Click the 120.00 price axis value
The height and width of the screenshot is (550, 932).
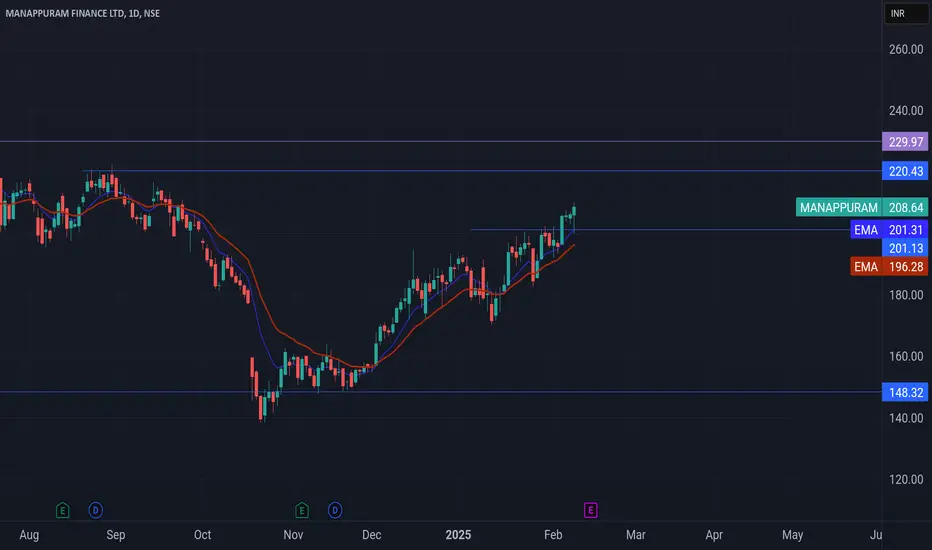pyautogui.click(x=906, y=479)
